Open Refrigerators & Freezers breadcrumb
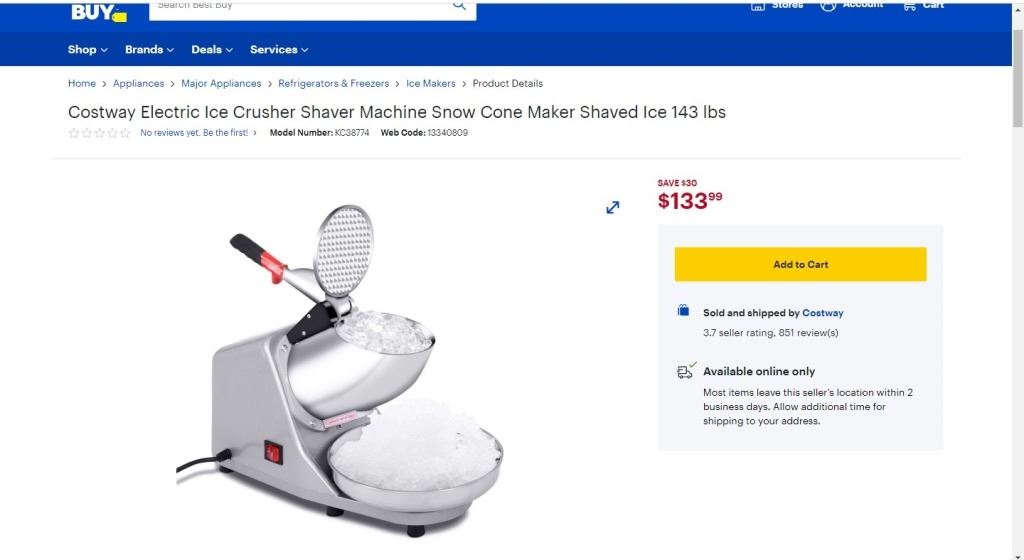1024x560 pixels. point(333,84)
